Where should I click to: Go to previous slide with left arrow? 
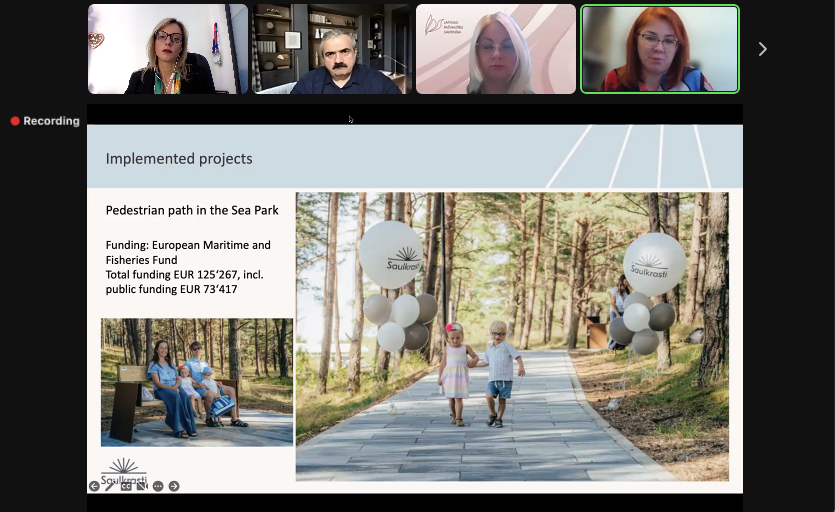point(94,486)
